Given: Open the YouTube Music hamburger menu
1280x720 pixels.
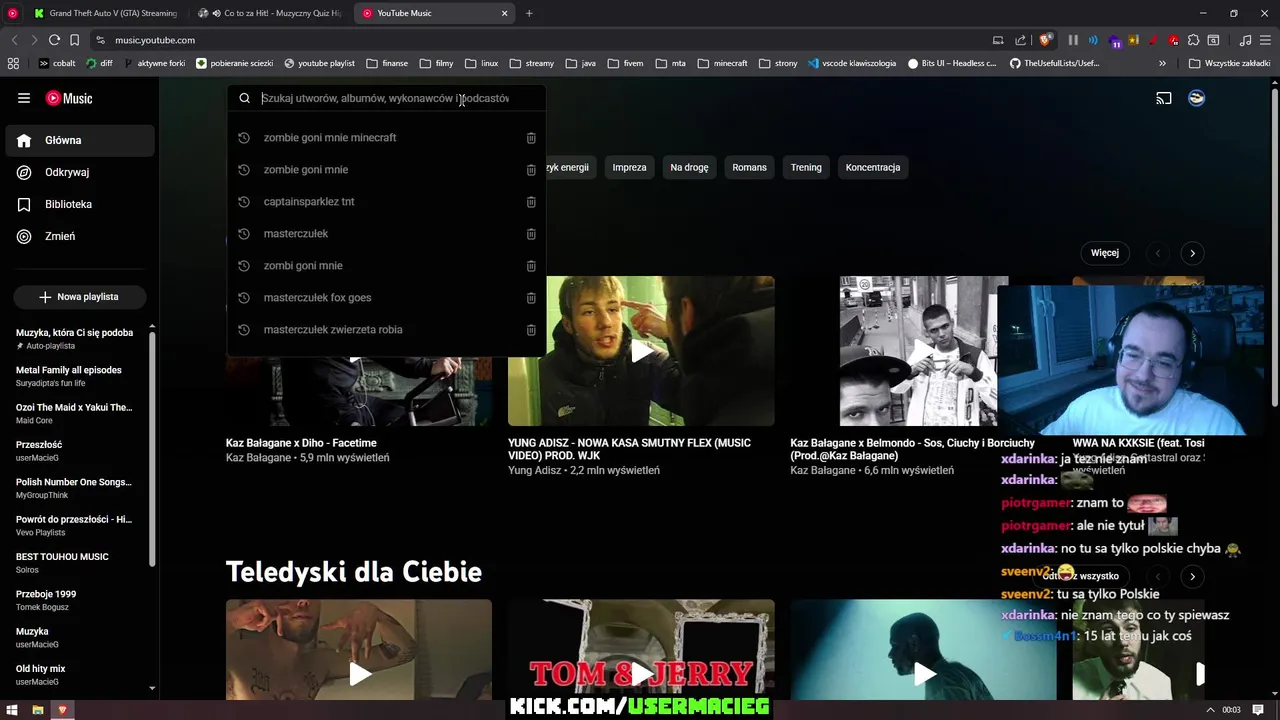Looking at the screenshot, I should click(24, 98).
